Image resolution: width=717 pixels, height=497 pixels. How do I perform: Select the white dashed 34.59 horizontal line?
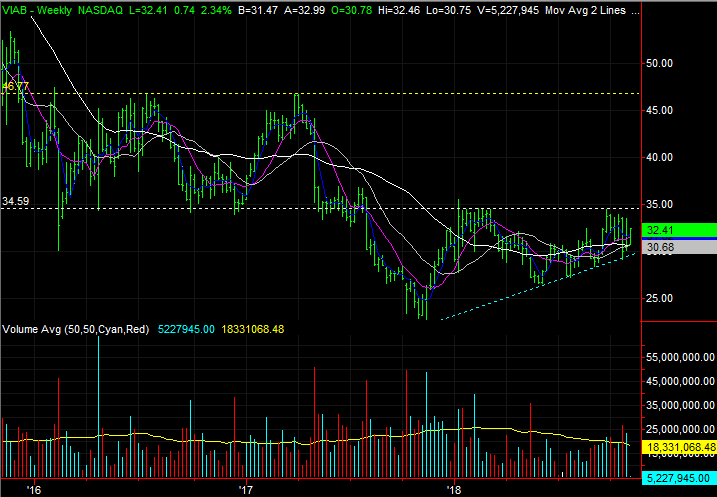coord(320,208)
